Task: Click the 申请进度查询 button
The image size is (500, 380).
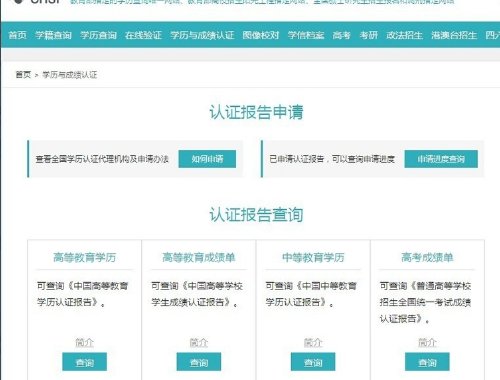Action: 441,159
